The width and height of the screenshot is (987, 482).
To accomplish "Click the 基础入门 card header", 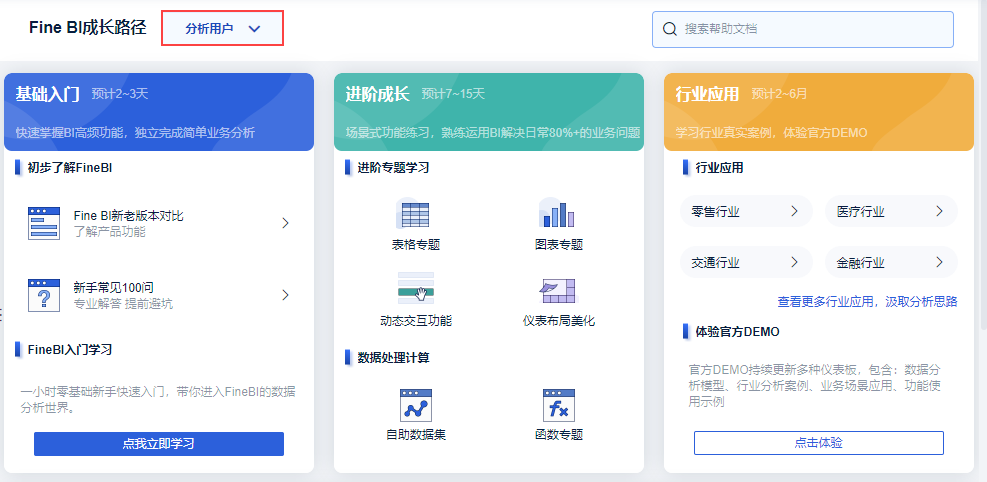I will (159, 112).
